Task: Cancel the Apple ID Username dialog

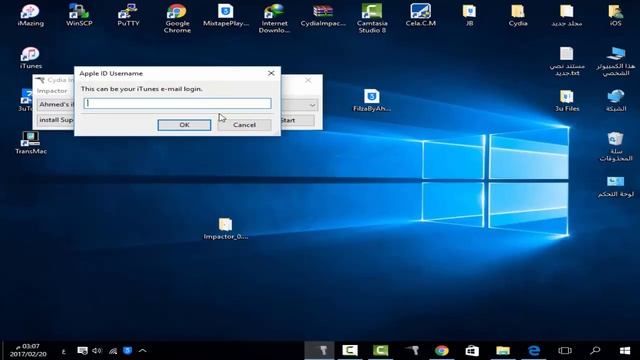Action: pos(244,125)
